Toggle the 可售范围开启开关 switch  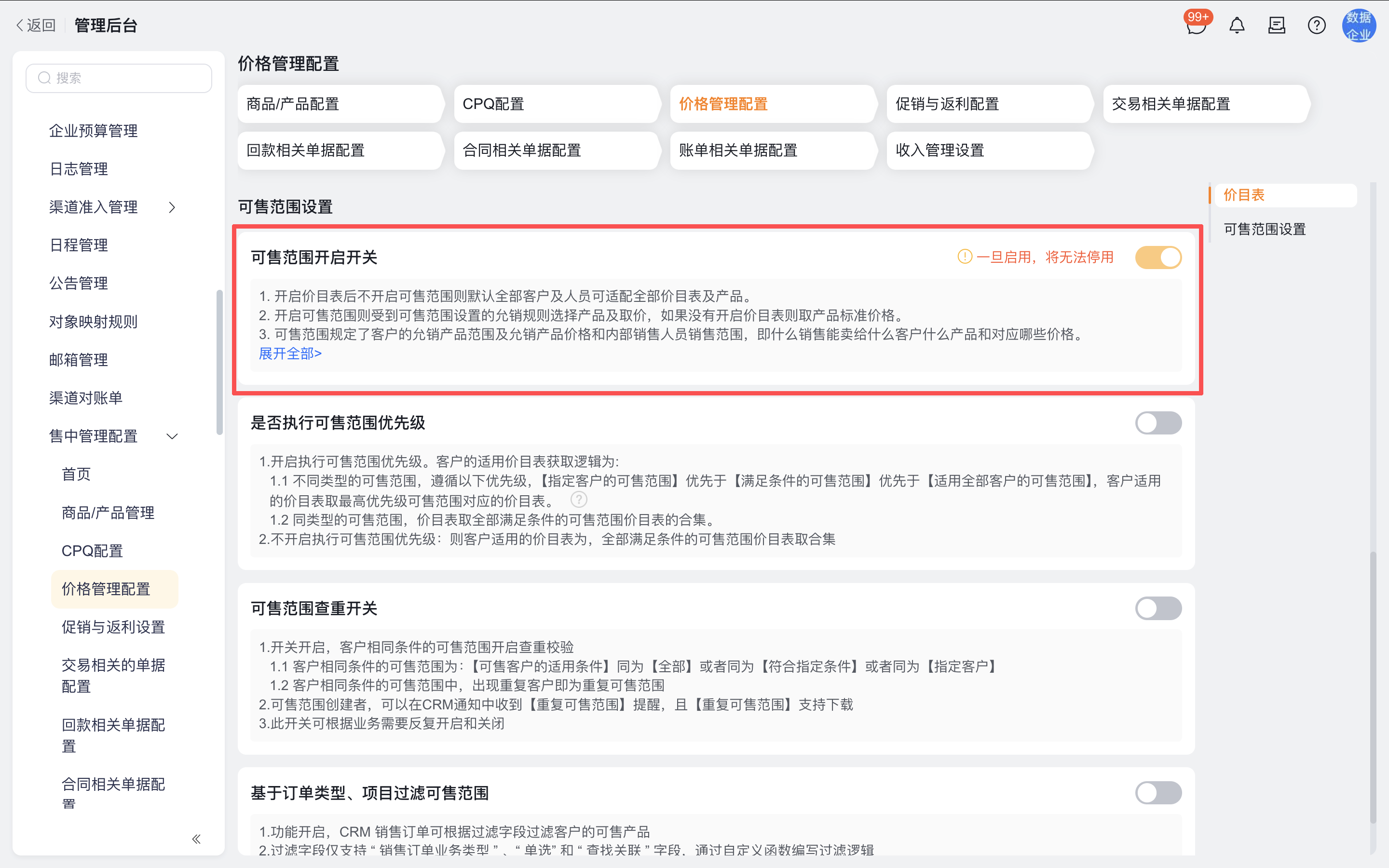click(1158, 257)
